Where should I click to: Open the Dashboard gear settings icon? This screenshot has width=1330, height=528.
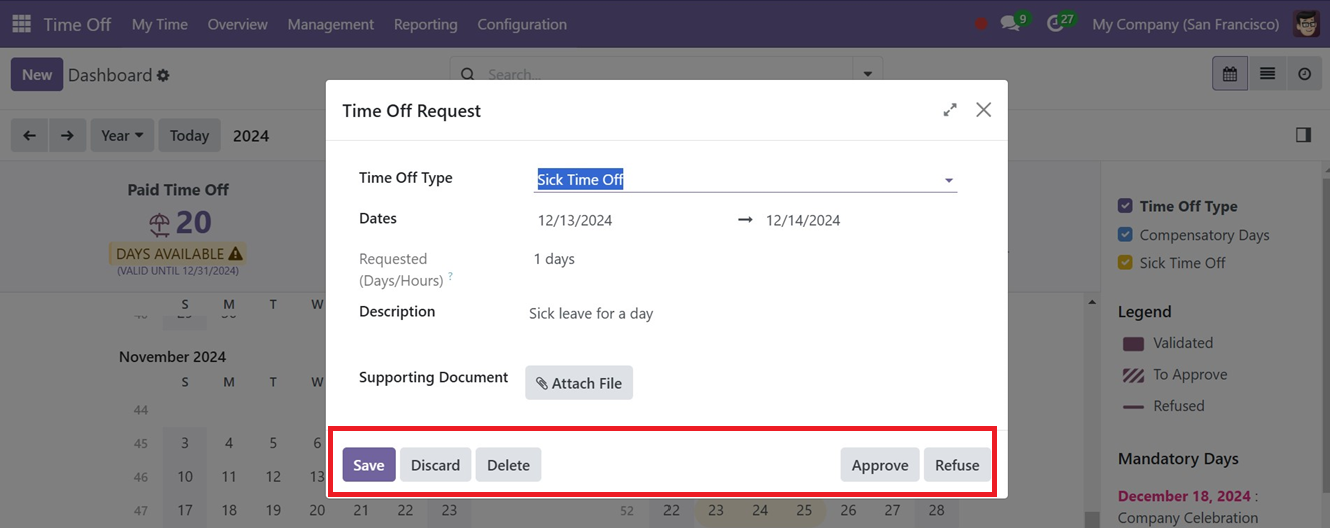click(x=164, y=76)
